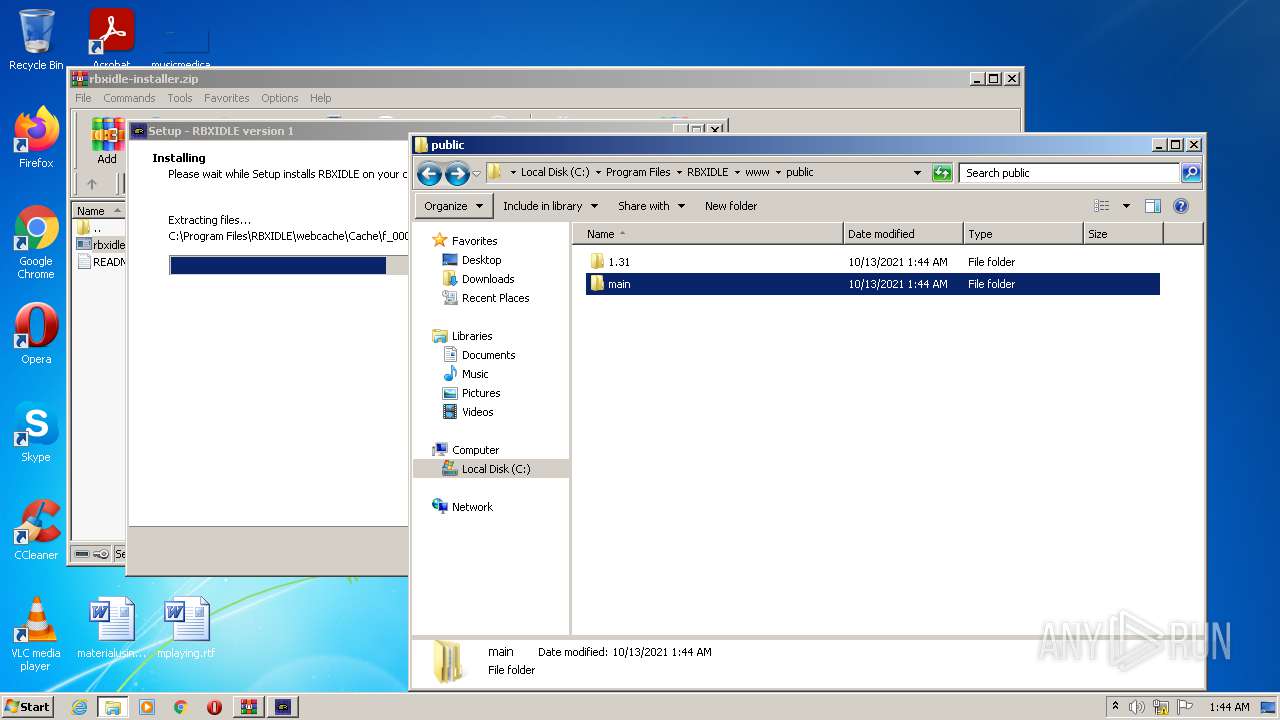The width and height of the screenshot is (1280, 720).
Task: Open Internet Explorer from taskbar
Action: point(79,707)
